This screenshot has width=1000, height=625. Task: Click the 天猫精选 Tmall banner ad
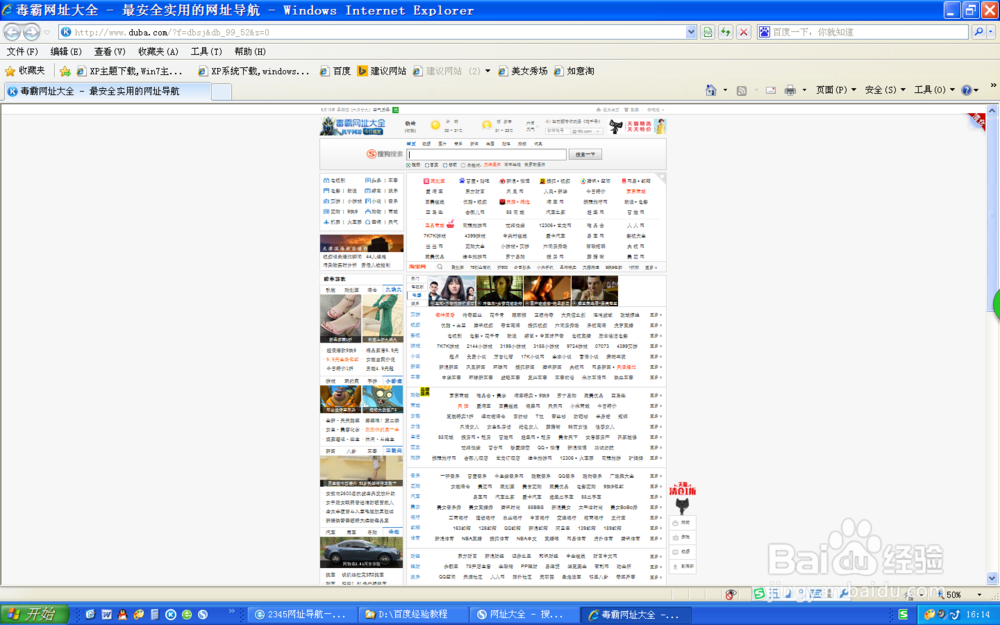[x=638, y=126]
